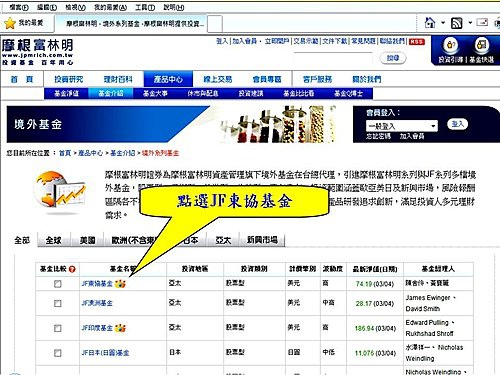Switch to the 亞太 fund tab
500x375 pixels.
223,240
